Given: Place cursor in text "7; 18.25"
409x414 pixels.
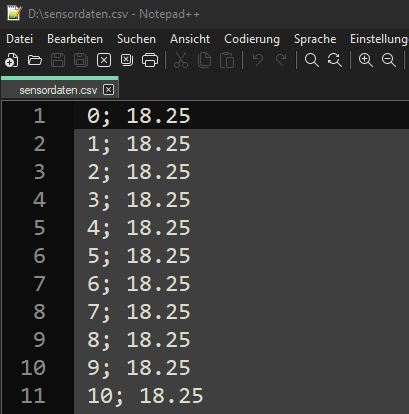Looking at the screenshot, I should point(139,312).
